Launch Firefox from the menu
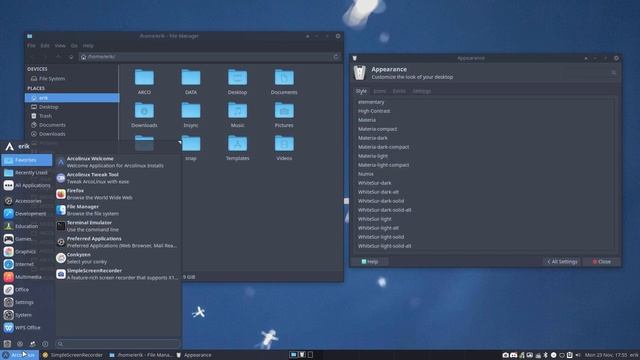The width and height of the screenshot is (640, 360). pos(118,194)
